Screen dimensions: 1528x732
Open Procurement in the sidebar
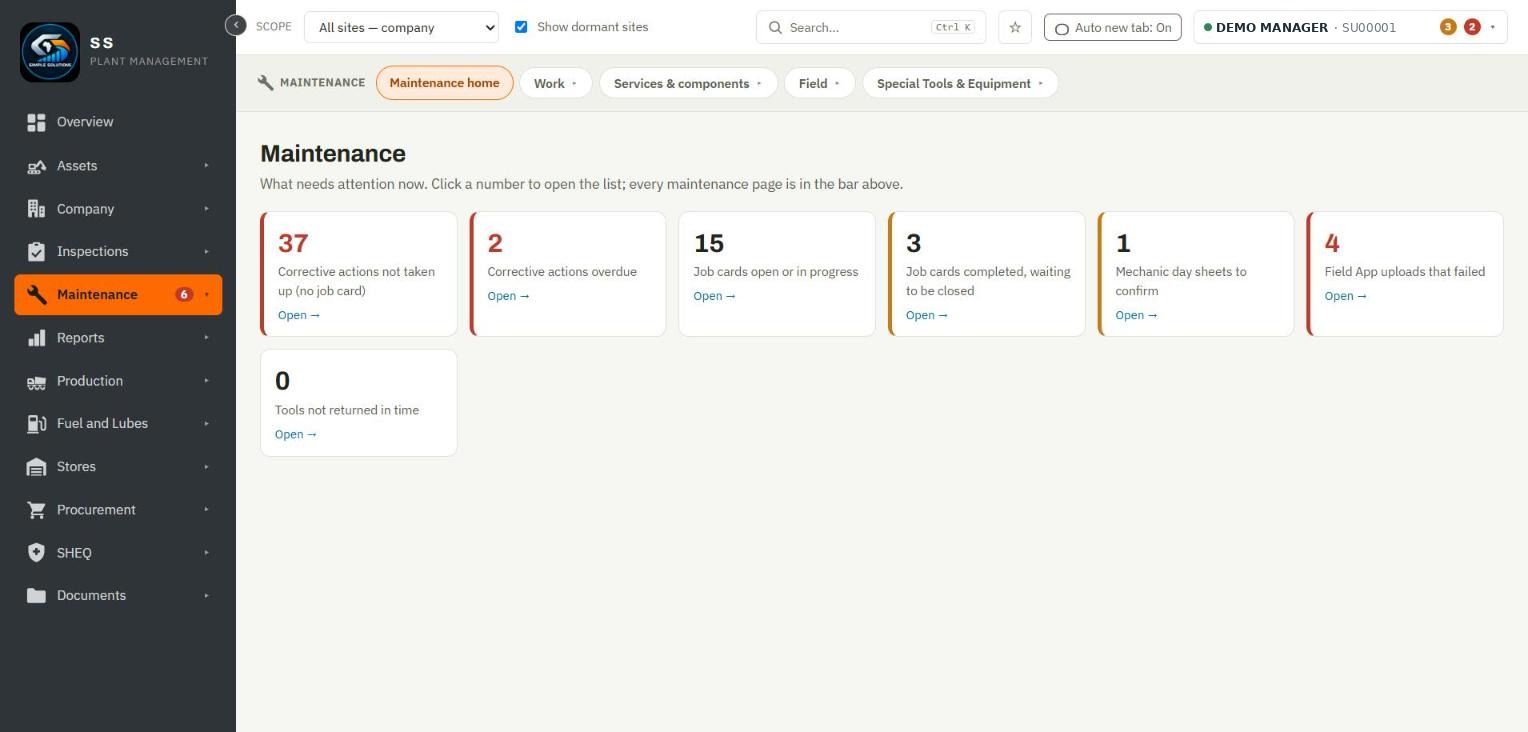point(118,510)
